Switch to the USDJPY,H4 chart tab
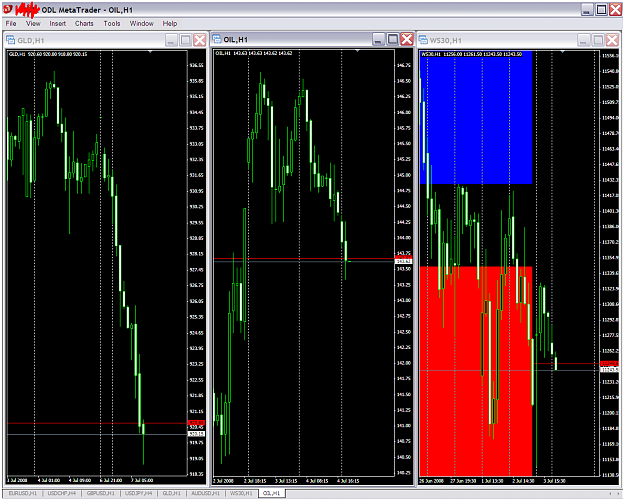The width and height of the screenshot is (625, 501). 139,493
